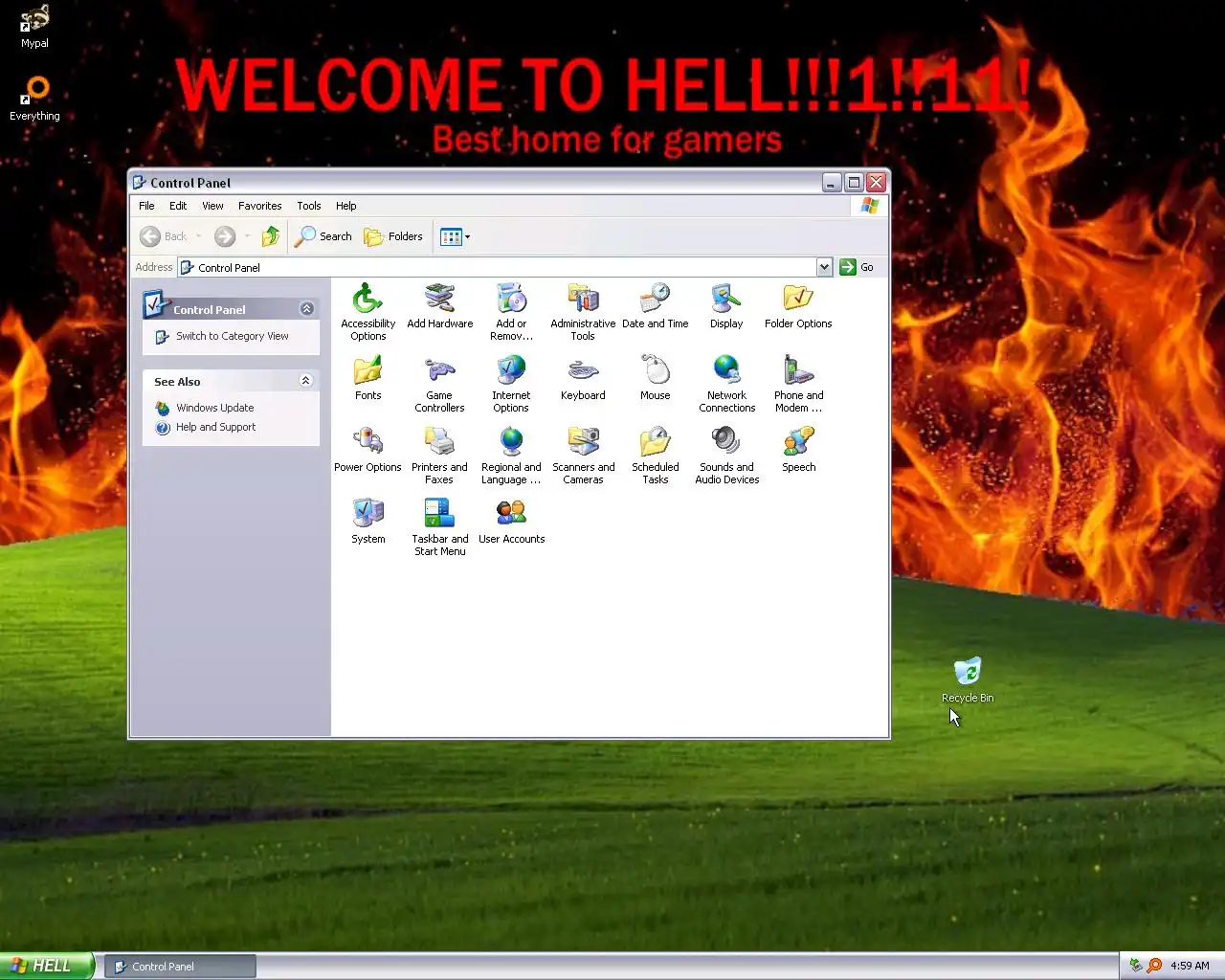Screen dimensions: 1225x980
Task: Click the Forward navigation button
Action: coord(225,235)
